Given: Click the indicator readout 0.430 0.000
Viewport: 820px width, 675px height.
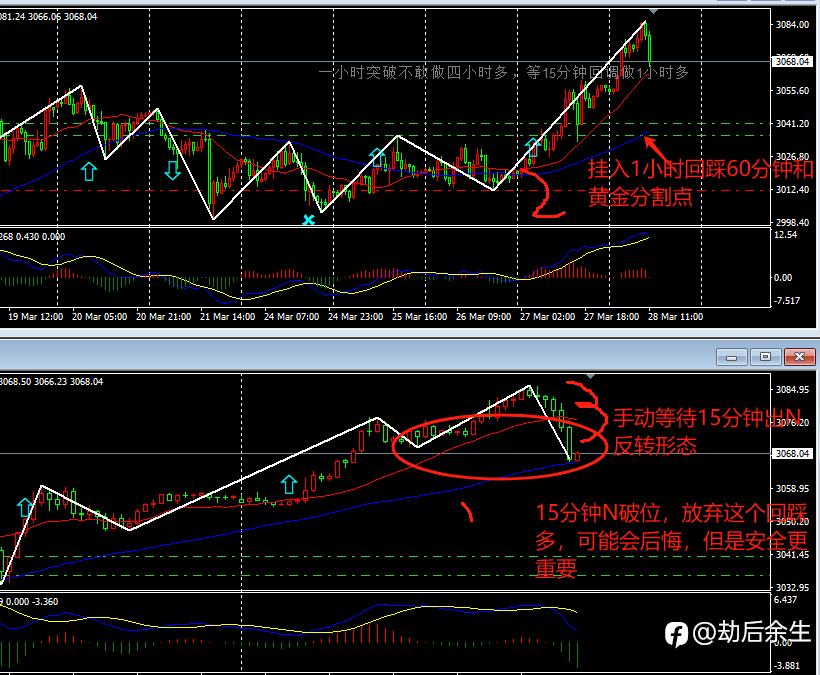Looking at the screenshot, I should coord(40,236).
